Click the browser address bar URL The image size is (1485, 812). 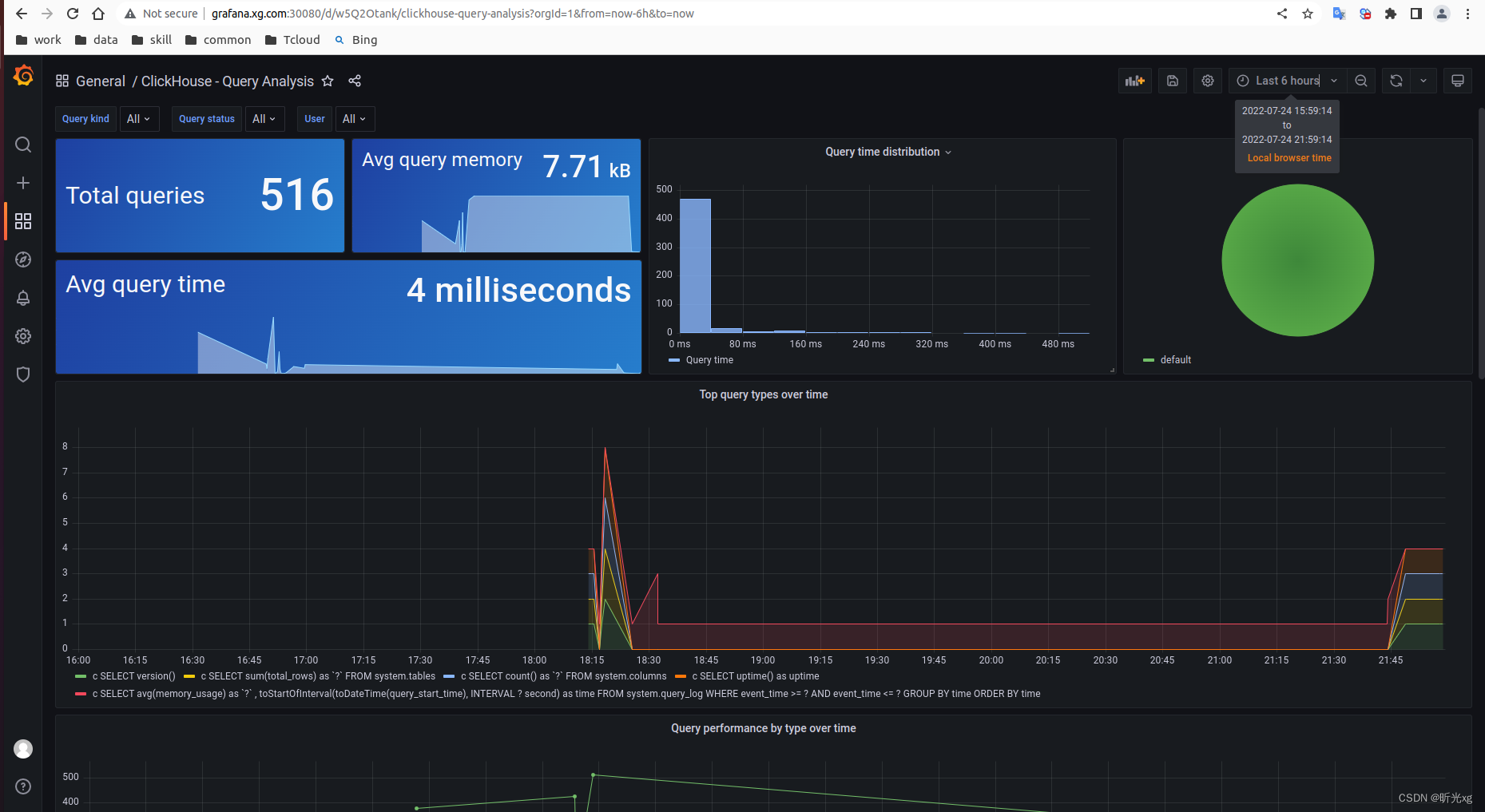click(x=453, y=14)
